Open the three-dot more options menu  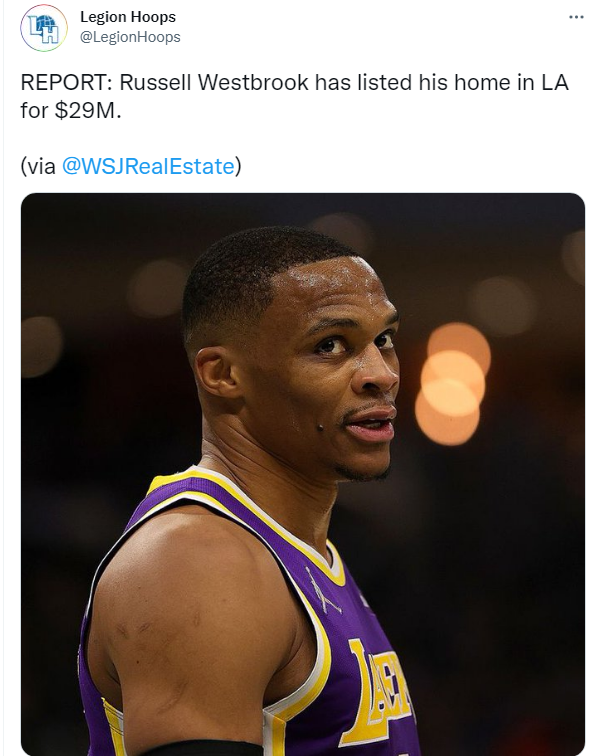[x=576, y=17]
